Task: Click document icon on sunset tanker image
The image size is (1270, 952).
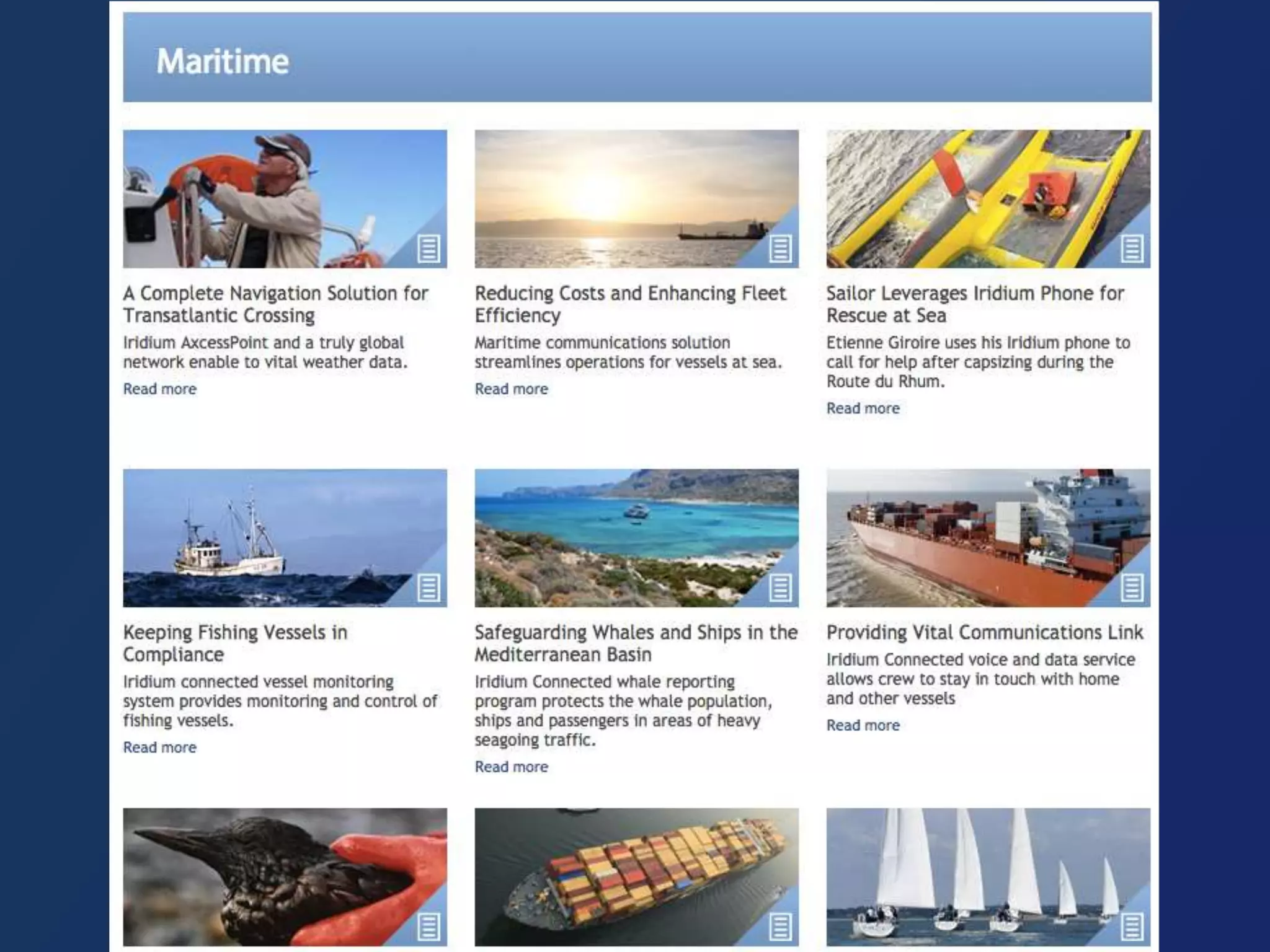Action: (x=780, y=249)
